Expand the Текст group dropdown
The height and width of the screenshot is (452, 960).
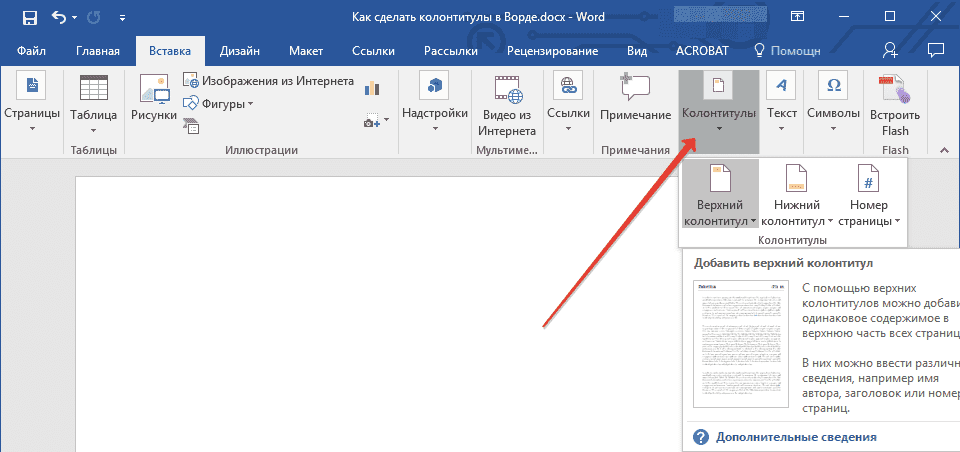782,103
